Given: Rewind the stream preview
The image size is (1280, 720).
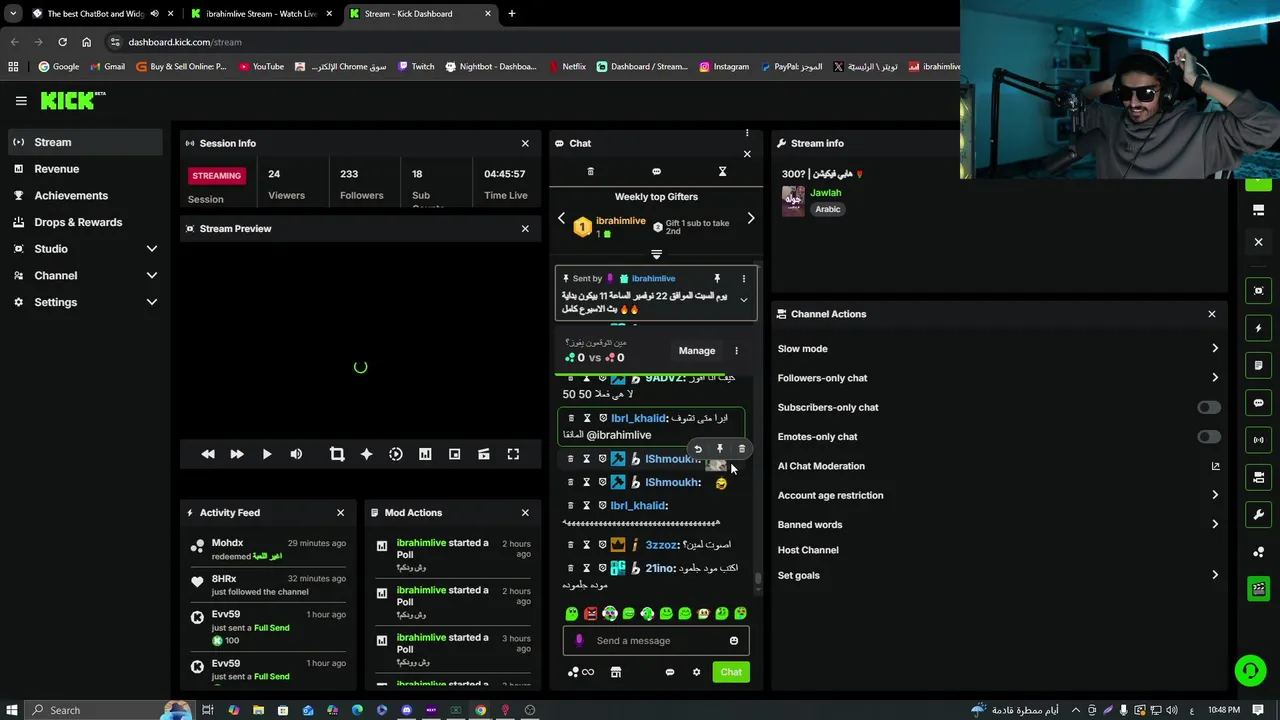Looking at the screenshot, I should (x=208, y=454).
